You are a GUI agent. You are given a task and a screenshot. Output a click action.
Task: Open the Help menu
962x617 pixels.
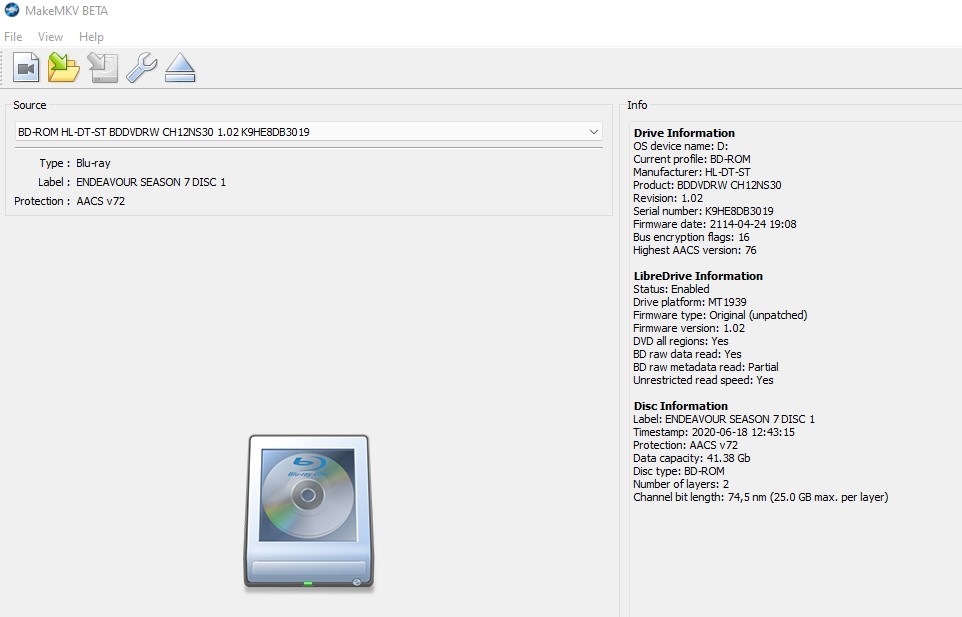[x=91, y=37]
